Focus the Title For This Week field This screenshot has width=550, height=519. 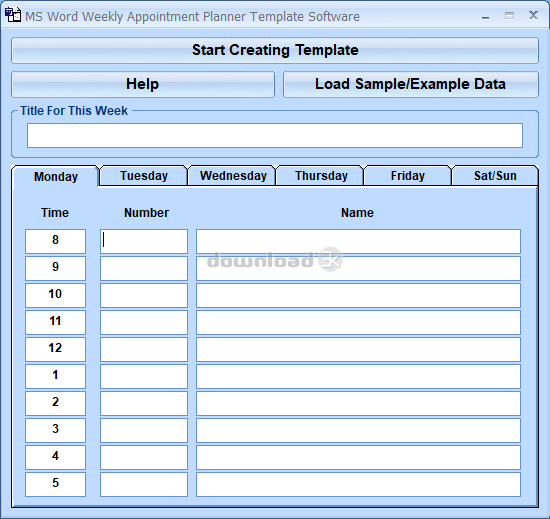coord(275,135)
